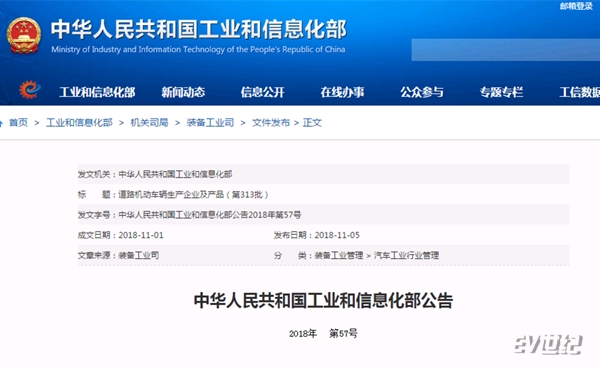The height and width of the screenshot is (369, 600).
Task: Open the 新闻动态 navigation menu
Action: click(183, 92)
